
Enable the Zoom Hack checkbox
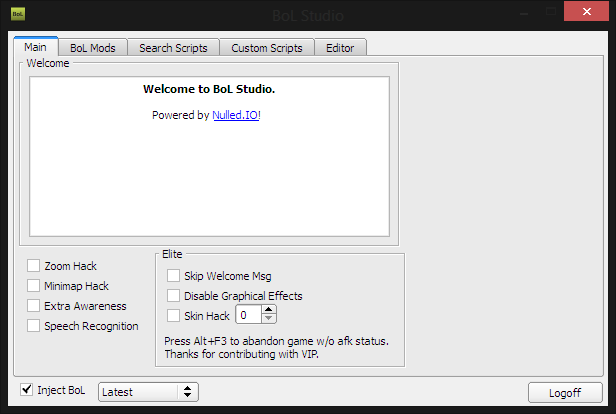(x=33, y=266)
